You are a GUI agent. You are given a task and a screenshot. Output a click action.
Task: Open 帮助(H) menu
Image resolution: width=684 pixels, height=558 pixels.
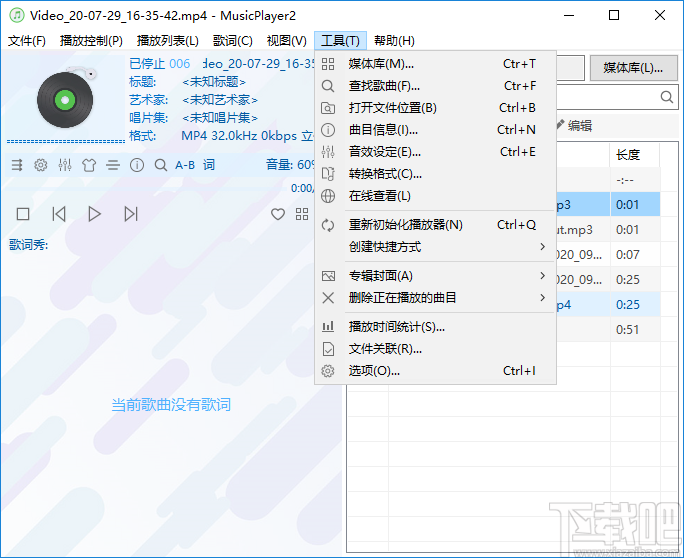tap(394, 41)
